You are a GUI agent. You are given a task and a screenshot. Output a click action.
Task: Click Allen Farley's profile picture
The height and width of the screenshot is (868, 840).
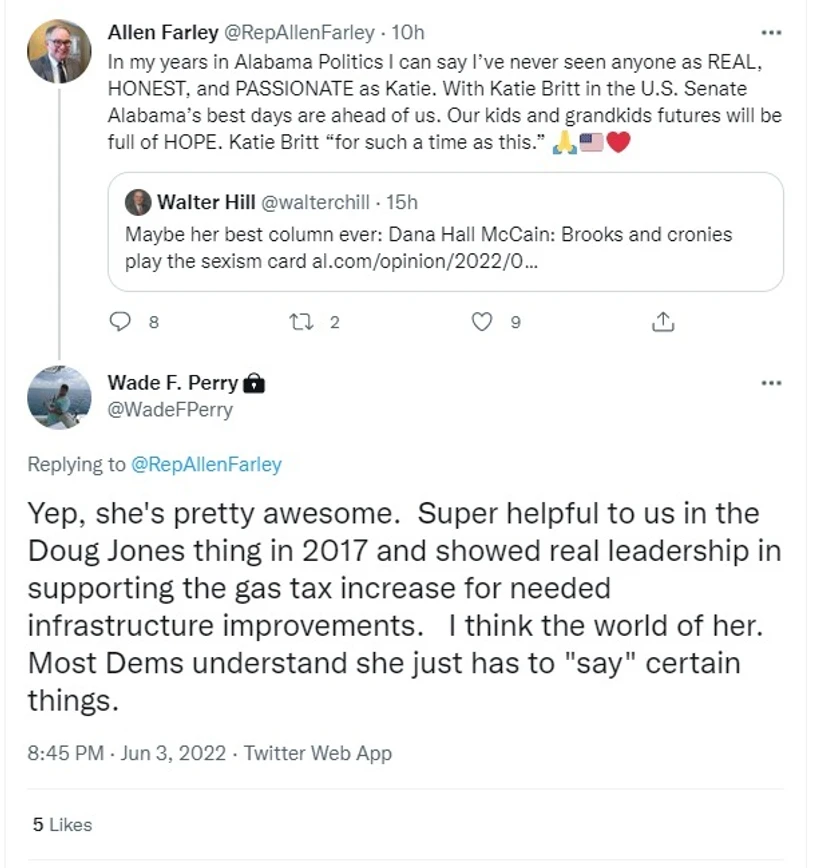[59, 51]
